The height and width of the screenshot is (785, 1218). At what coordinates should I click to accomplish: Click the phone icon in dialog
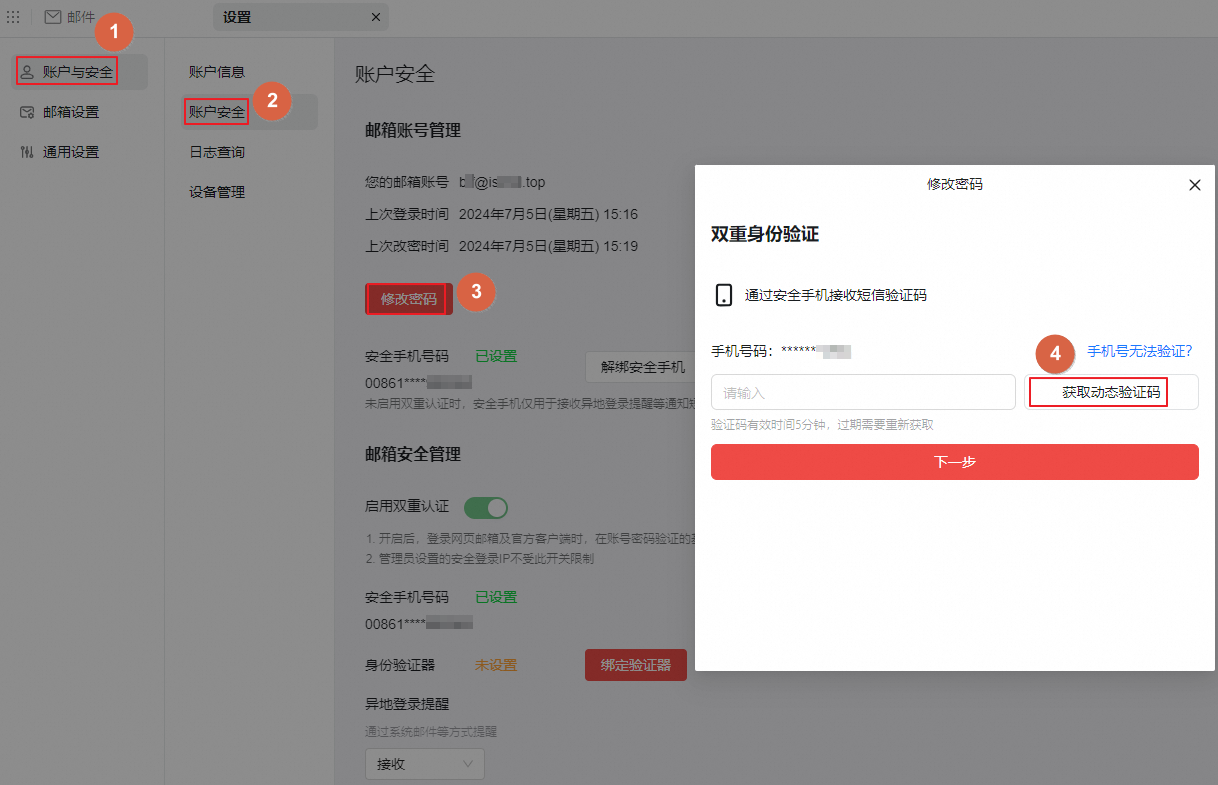724,295
